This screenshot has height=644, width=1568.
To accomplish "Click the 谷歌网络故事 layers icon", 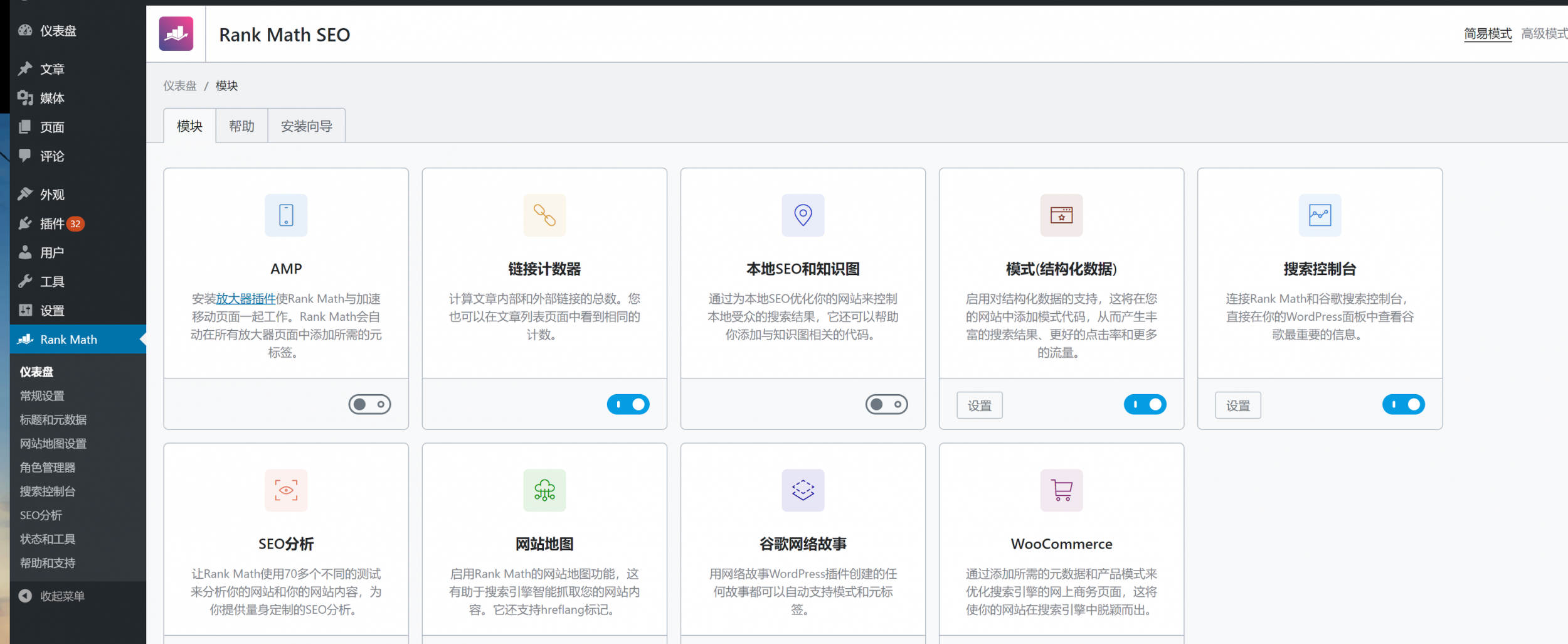I will coord(803,490).
